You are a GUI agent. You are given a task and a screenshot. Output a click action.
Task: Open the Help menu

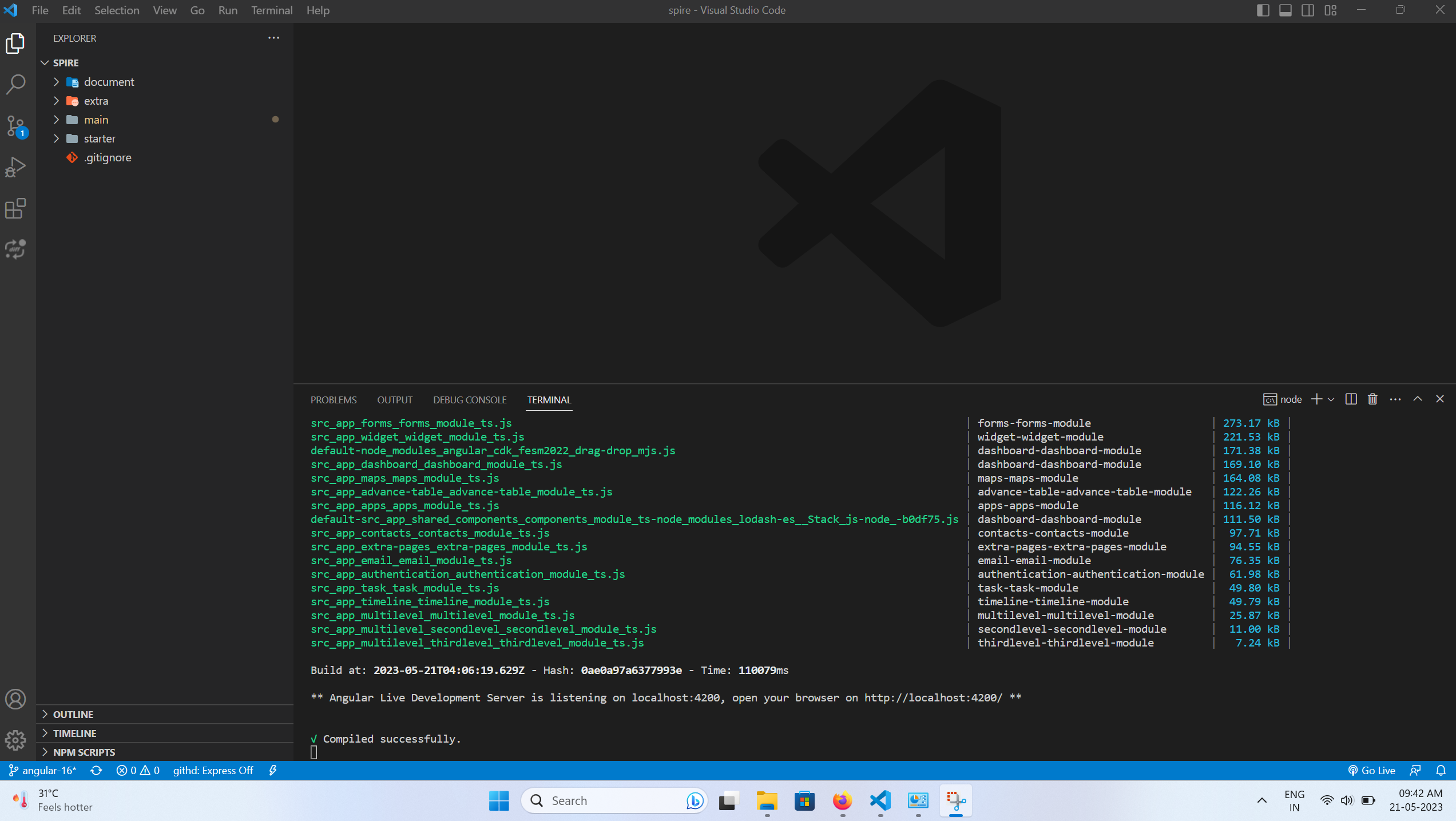click(318, 10)
